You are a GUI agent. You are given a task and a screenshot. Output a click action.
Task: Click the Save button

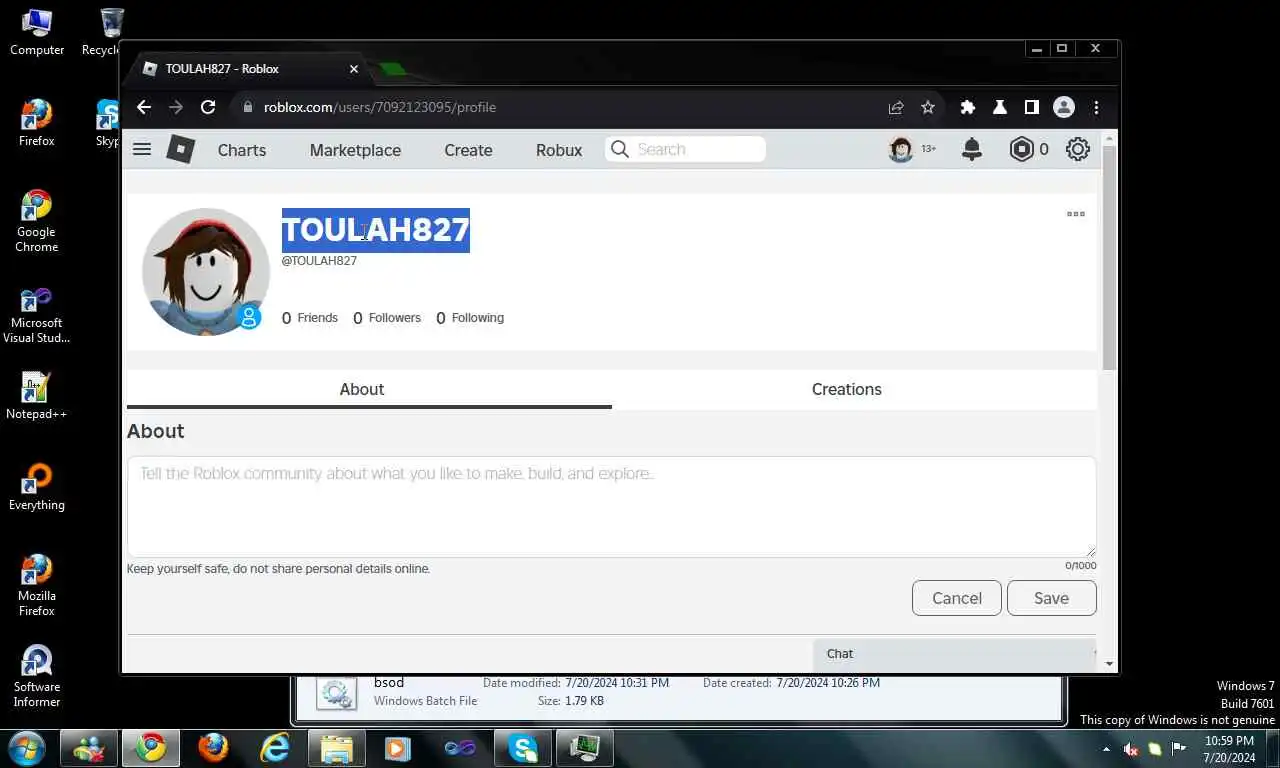click(1051, 598)
